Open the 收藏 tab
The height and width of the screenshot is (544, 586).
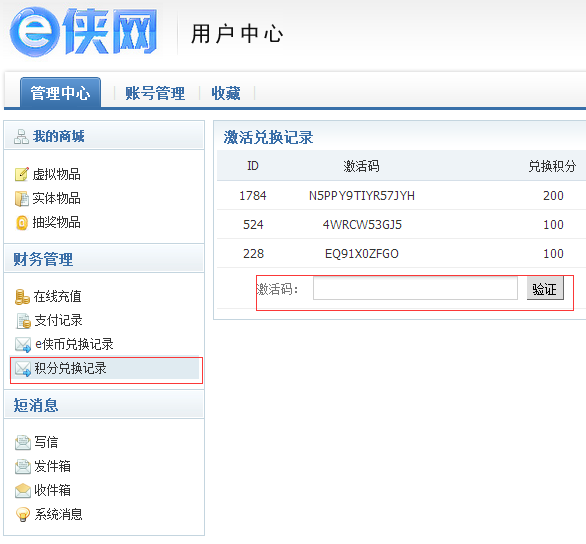226,93
